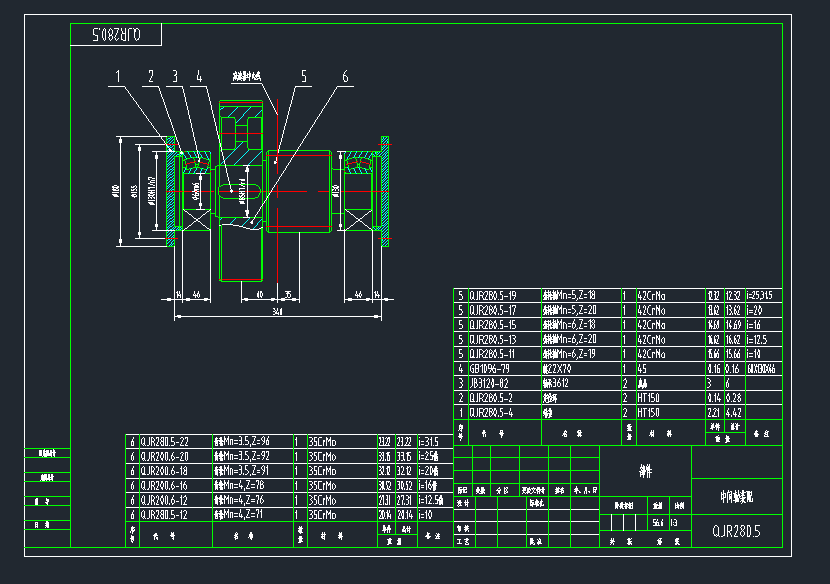
Task: Click HT150 in the QJR280.5-2 row
Action: coord(671,398)
